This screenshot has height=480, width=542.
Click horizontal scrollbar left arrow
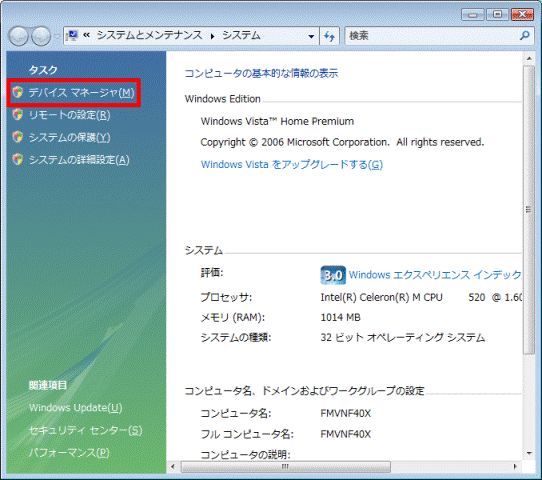[x=173, y=467]
